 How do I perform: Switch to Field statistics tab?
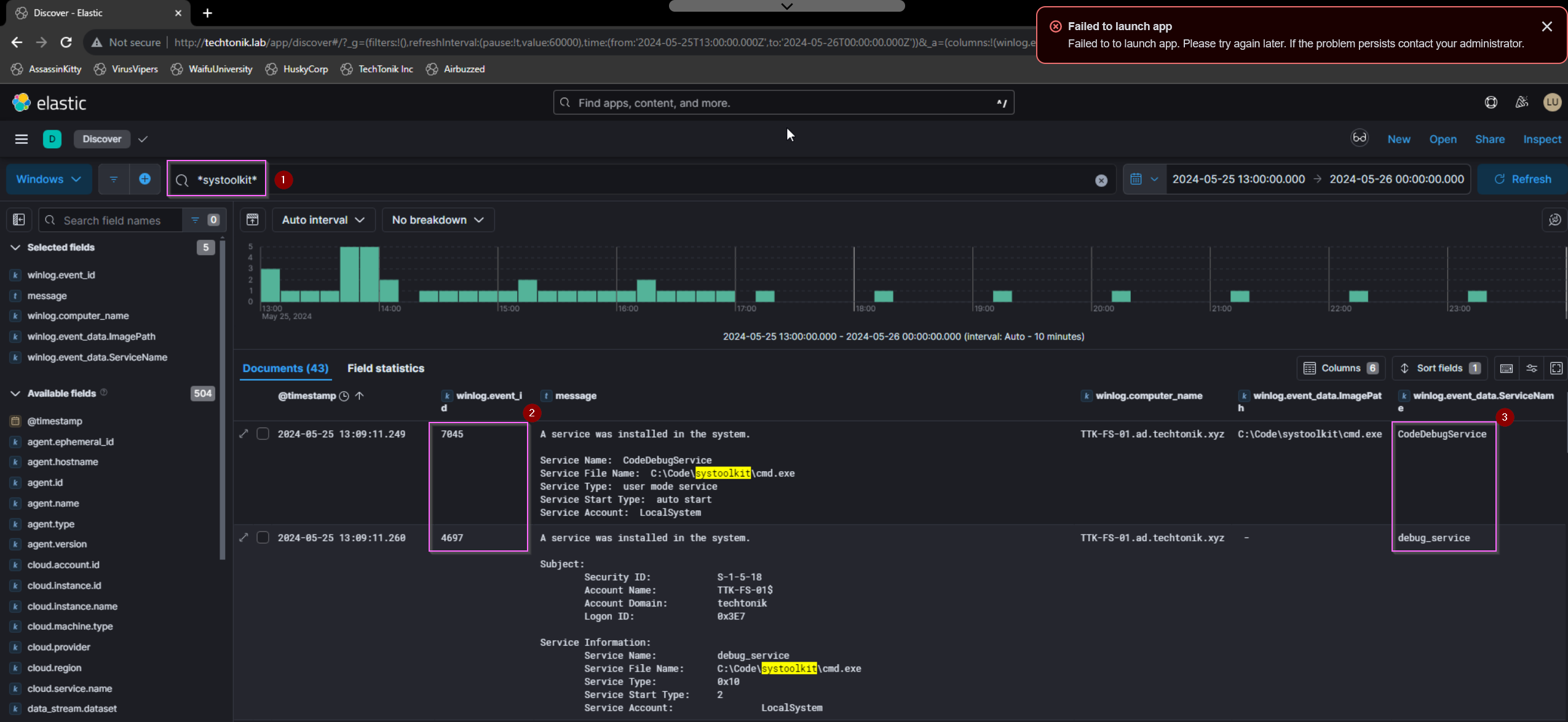pyautogui.click(x=386, y=368)
